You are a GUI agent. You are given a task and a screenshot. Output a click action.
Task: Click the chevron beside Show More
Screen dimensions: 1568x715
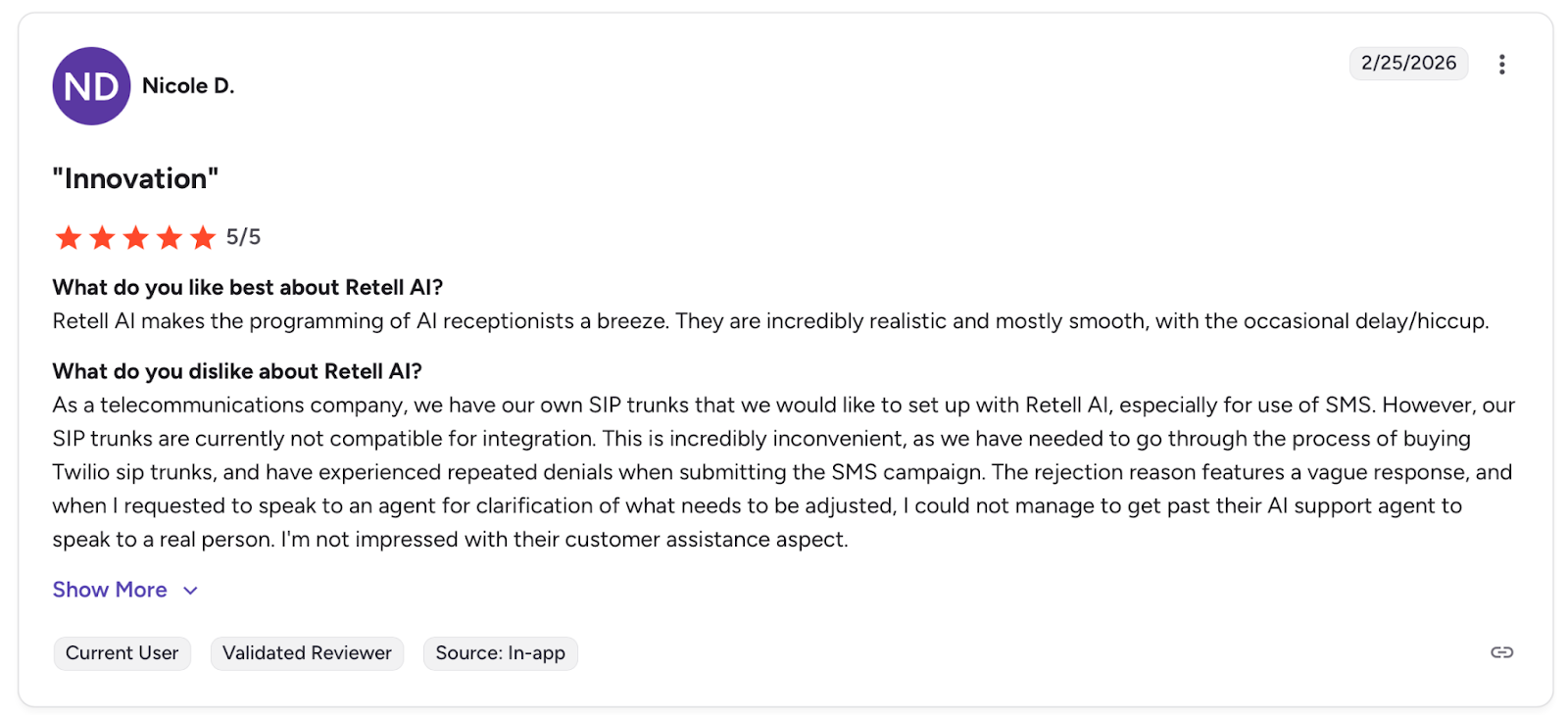[191, 591]
